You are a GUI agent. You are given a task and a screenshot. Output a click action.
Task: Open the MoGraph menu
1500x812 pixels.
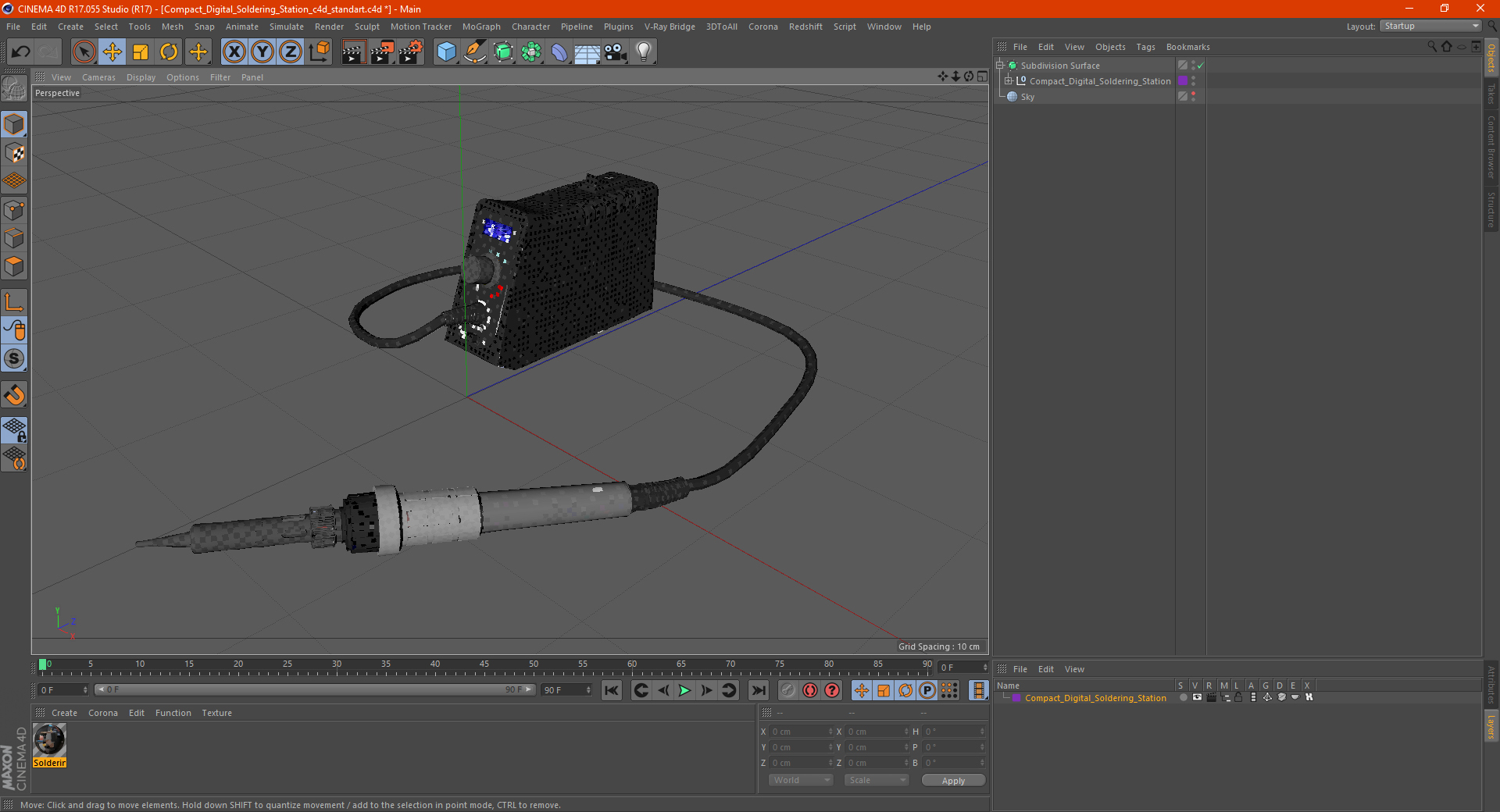(x=481, y=27)
